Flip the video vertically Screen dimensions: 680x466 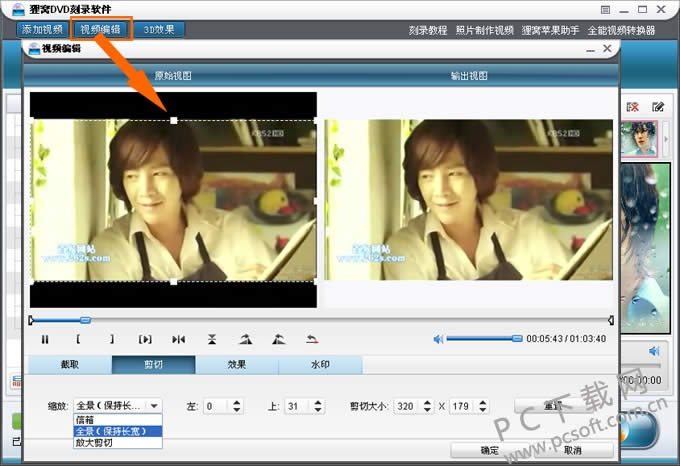(212, 339)
